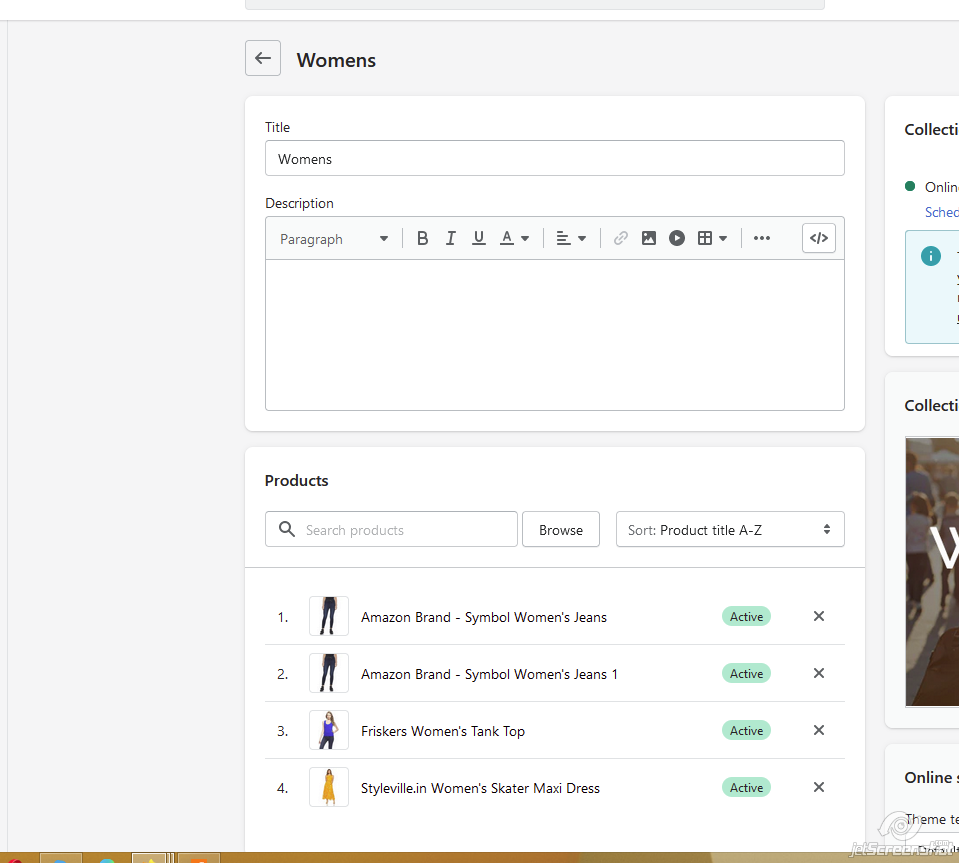Open the Sort: Product title A-Z dropdown
Screen dimensions: 959x863
pyautogui.click(x=730, y=530)
